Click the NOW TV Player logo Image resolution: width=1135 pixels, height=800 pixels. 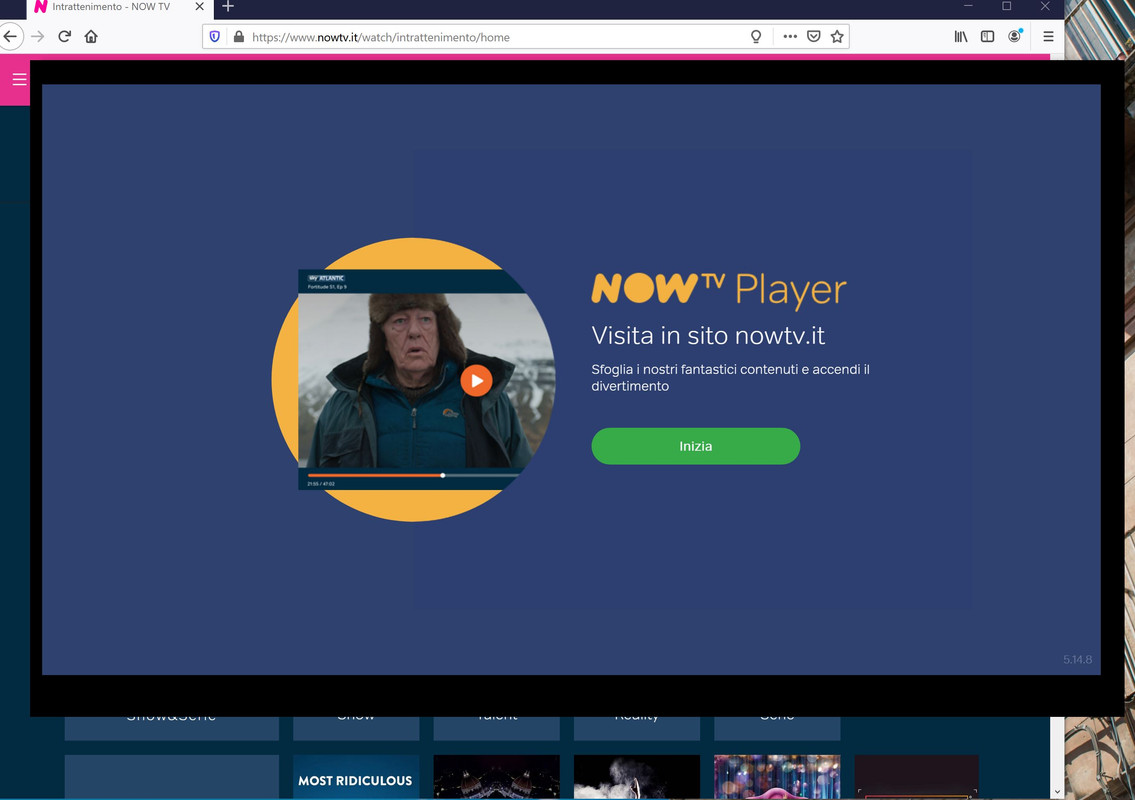coord(719,290)
